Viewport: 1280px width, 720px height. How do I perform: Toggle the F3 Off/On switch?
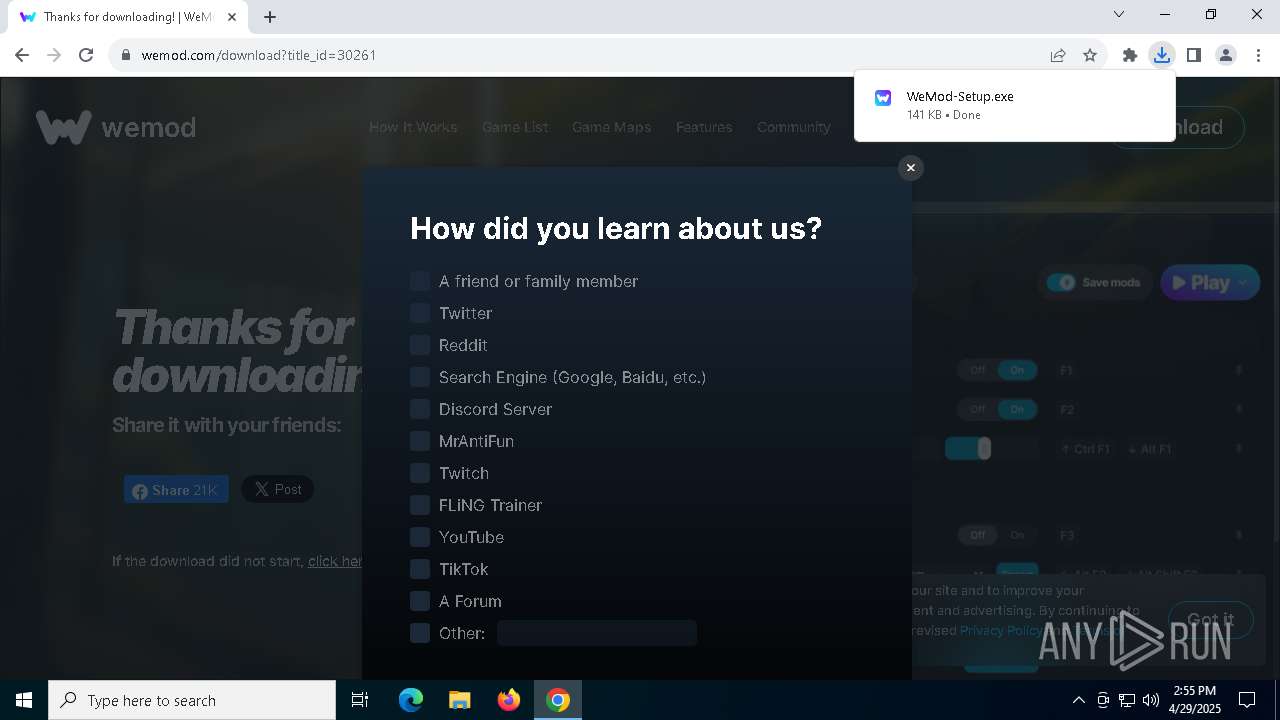coord(997,535)
